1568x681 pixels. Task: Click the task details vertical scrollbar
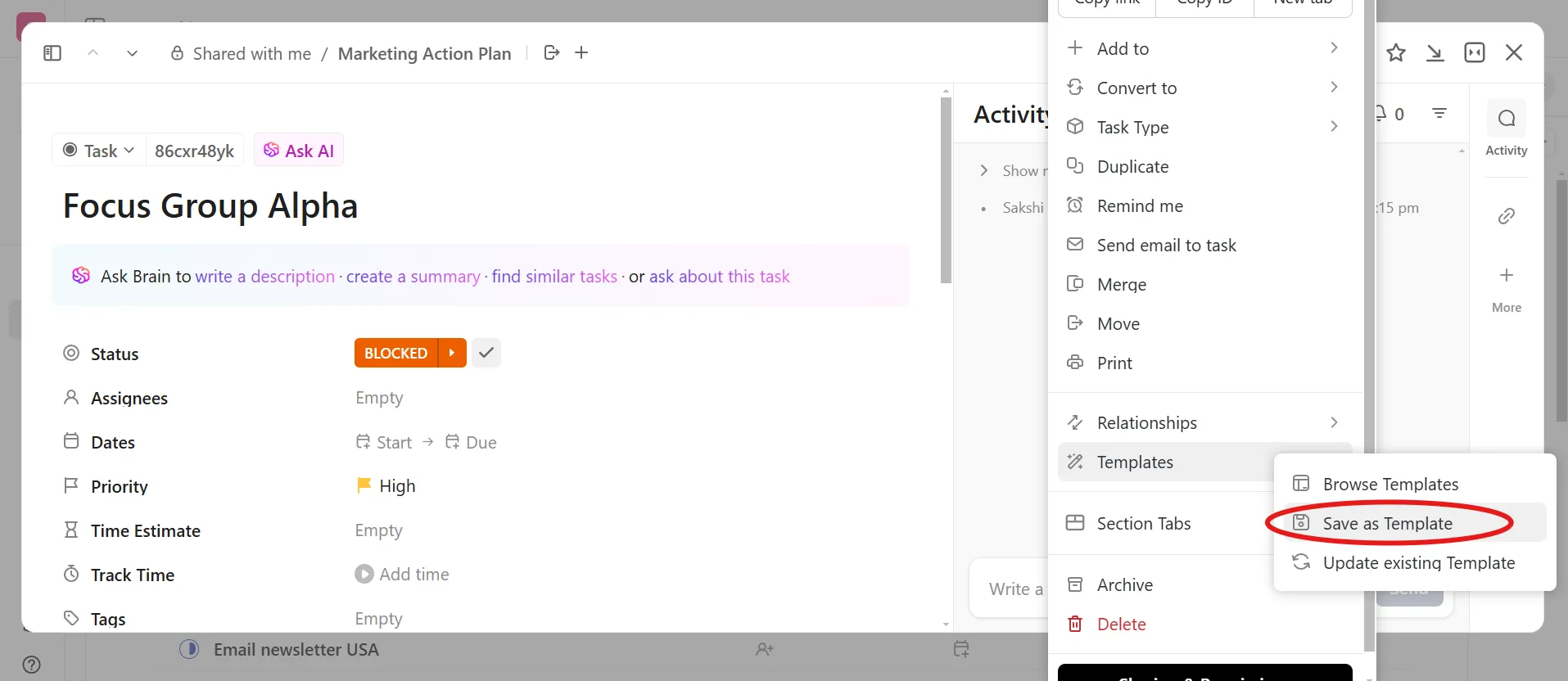946,190
